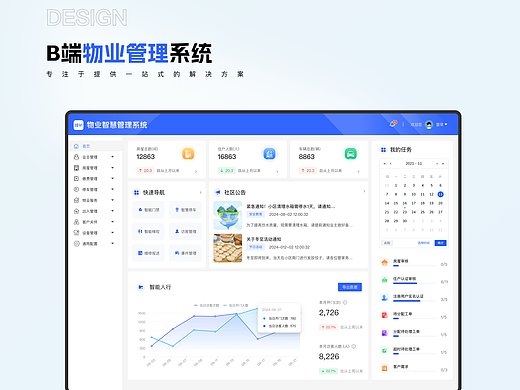The image size is (520, 390).
Task: Click the blue person icon beside 注册用户实名认证
Action: [384, 298]
